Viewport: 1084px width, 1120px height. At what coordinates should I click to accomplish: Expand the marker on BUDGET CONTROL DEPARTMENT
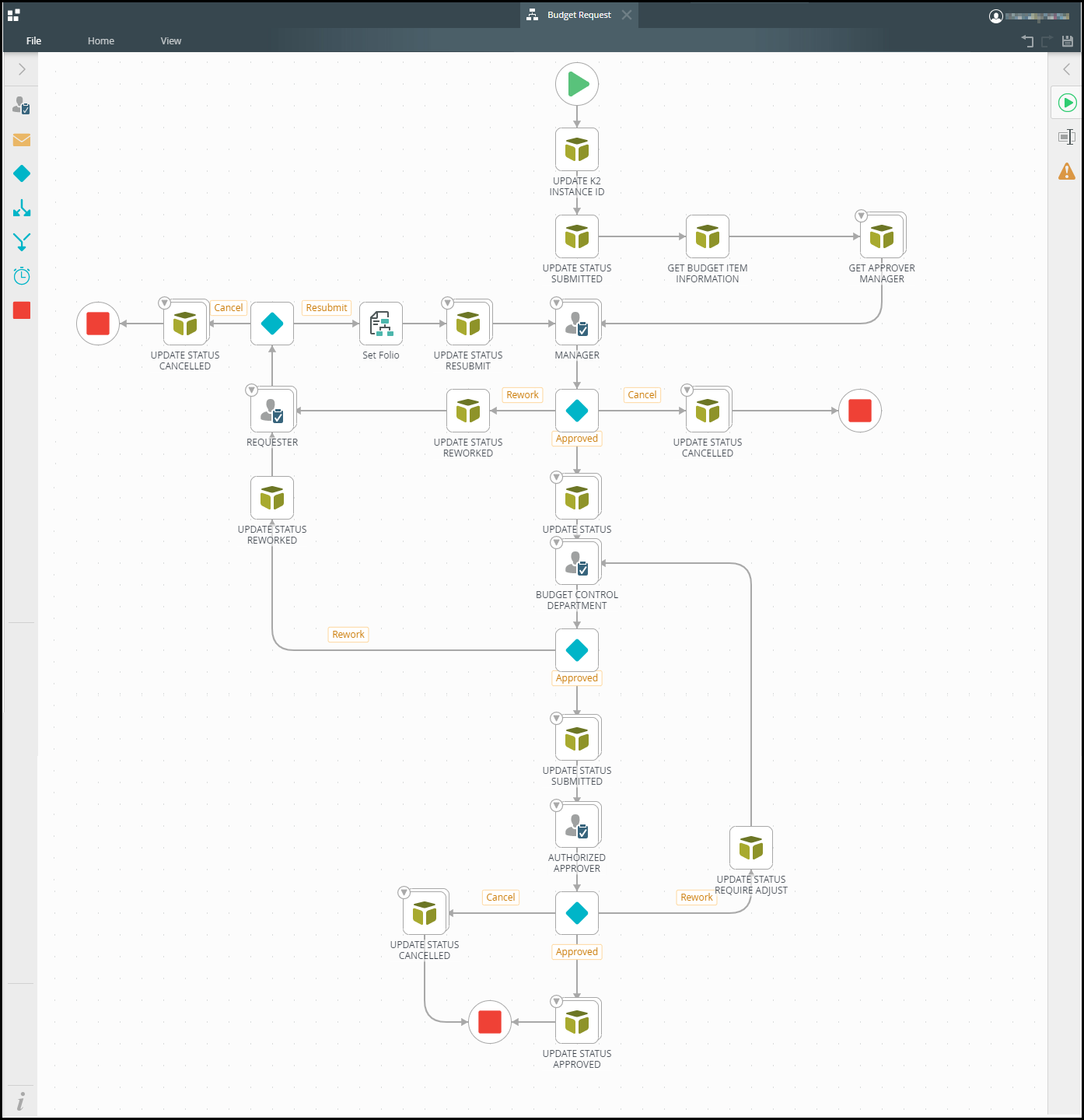(x=556, y=542)
